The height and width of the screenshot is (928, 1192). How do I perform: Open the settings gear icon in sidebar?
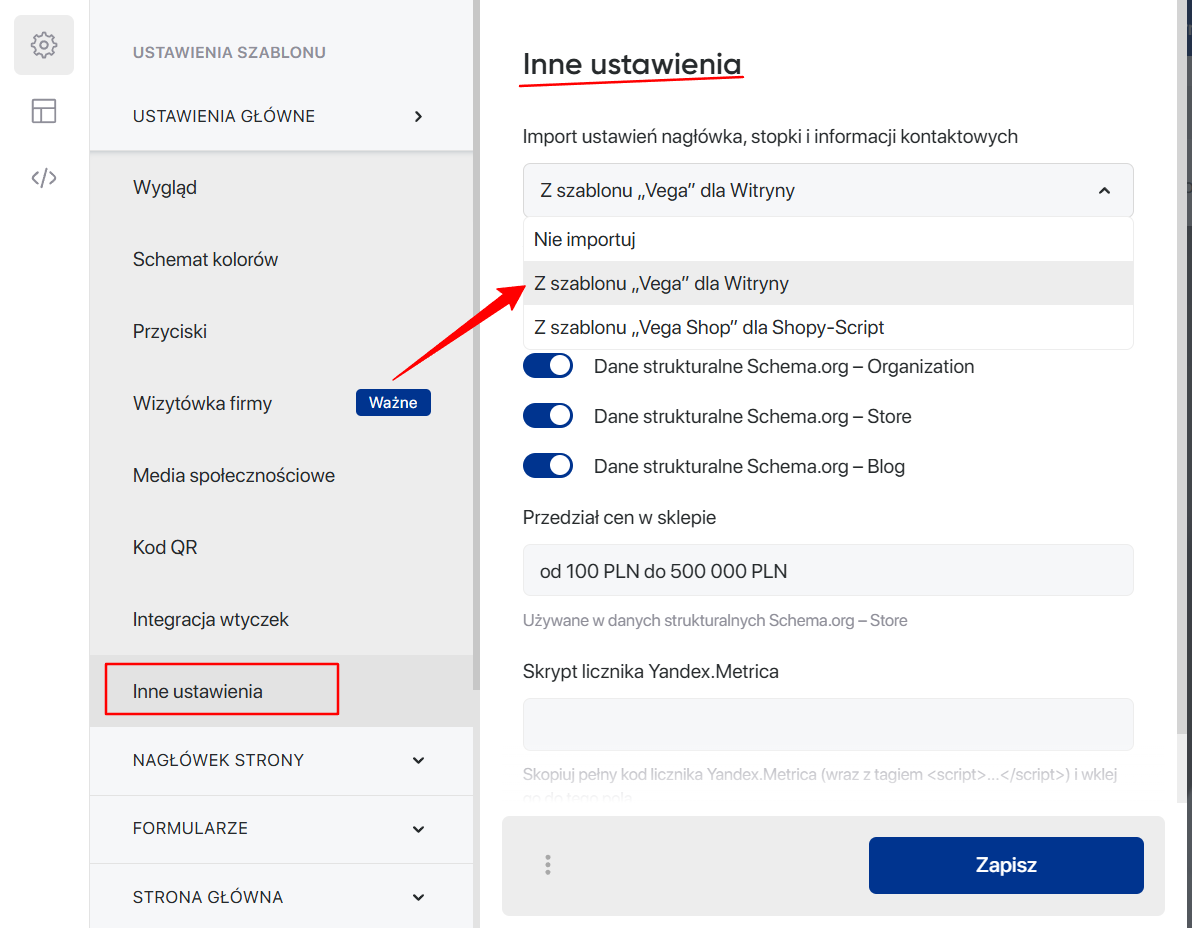[44, 45]
